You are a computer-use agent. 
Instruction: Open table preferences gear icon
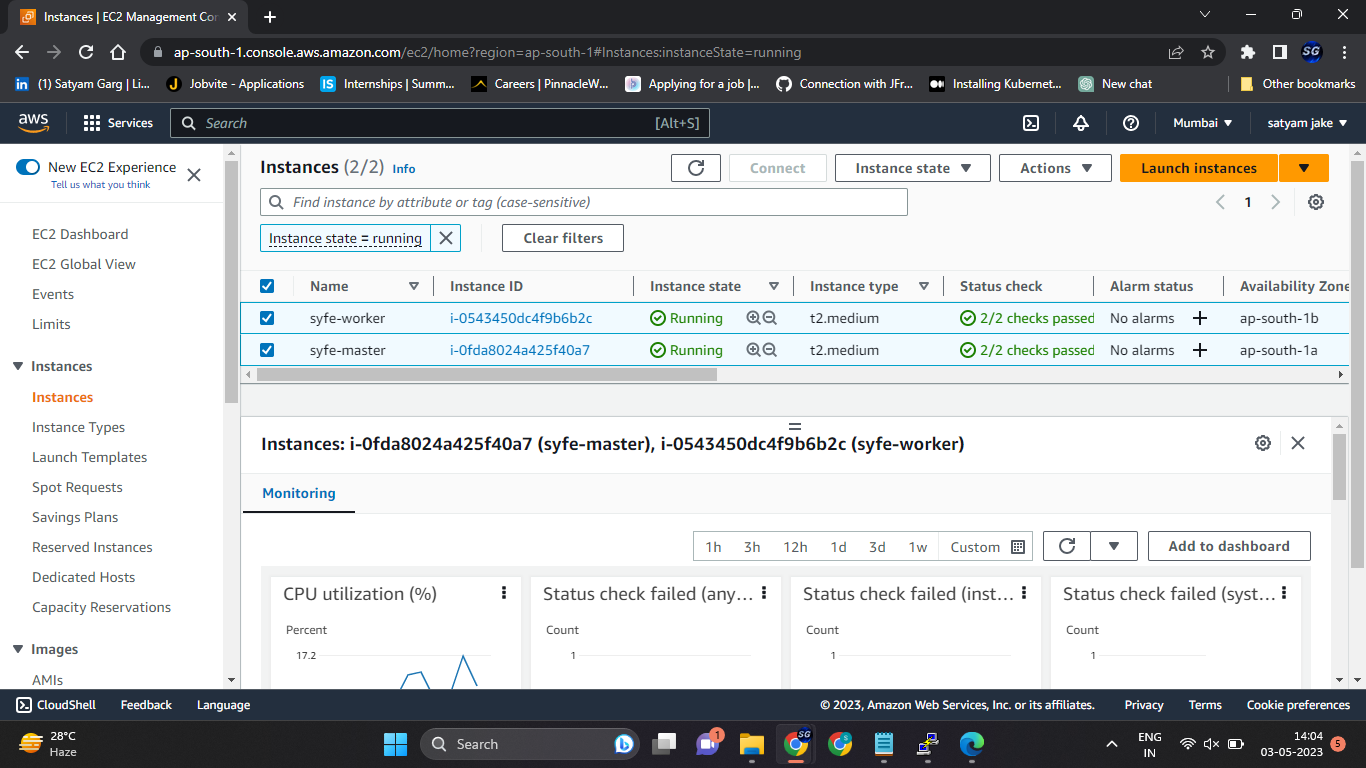1316,201
